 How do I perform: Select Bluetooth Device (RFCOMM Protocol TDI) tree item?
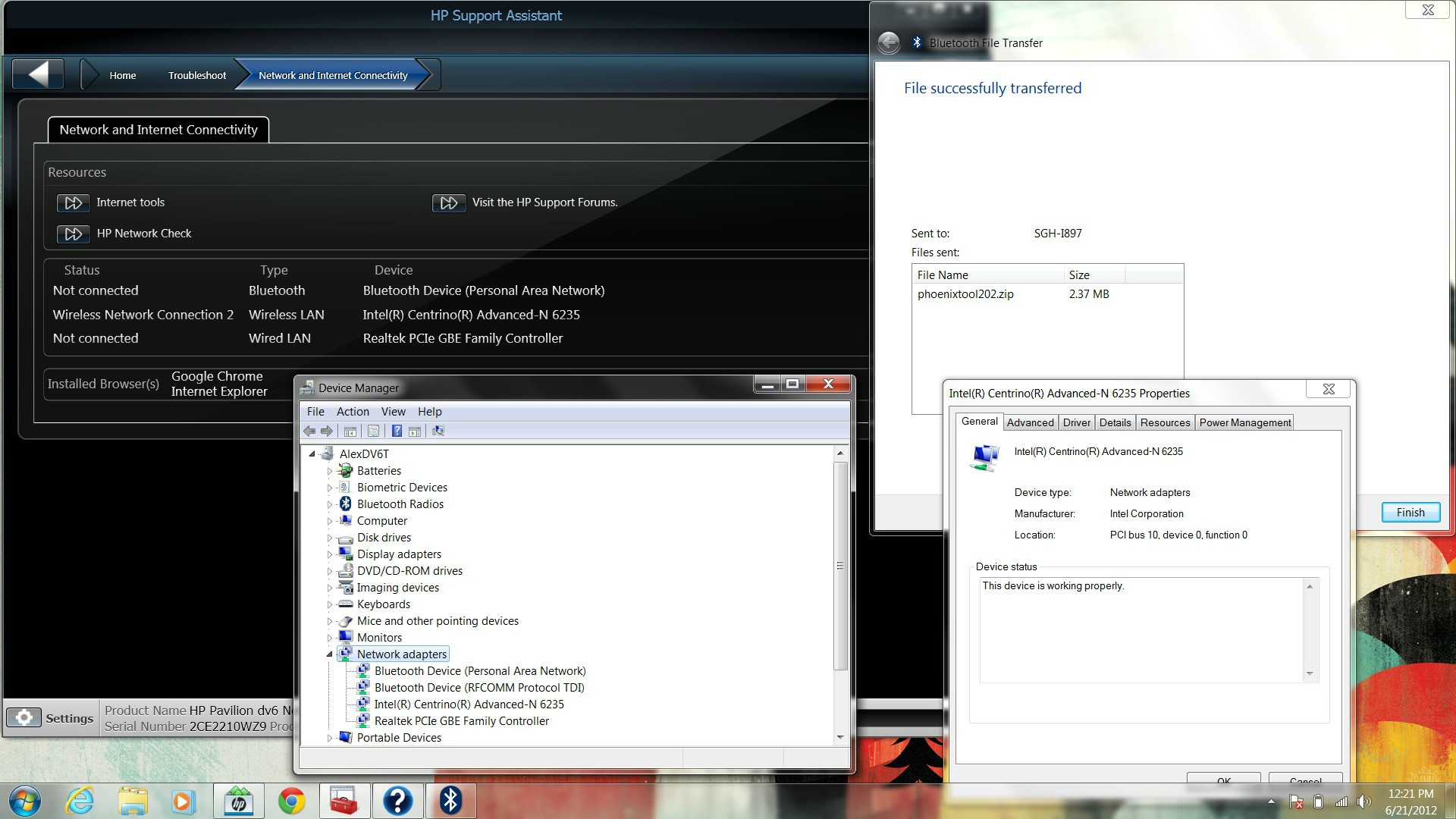click(479, 688)
